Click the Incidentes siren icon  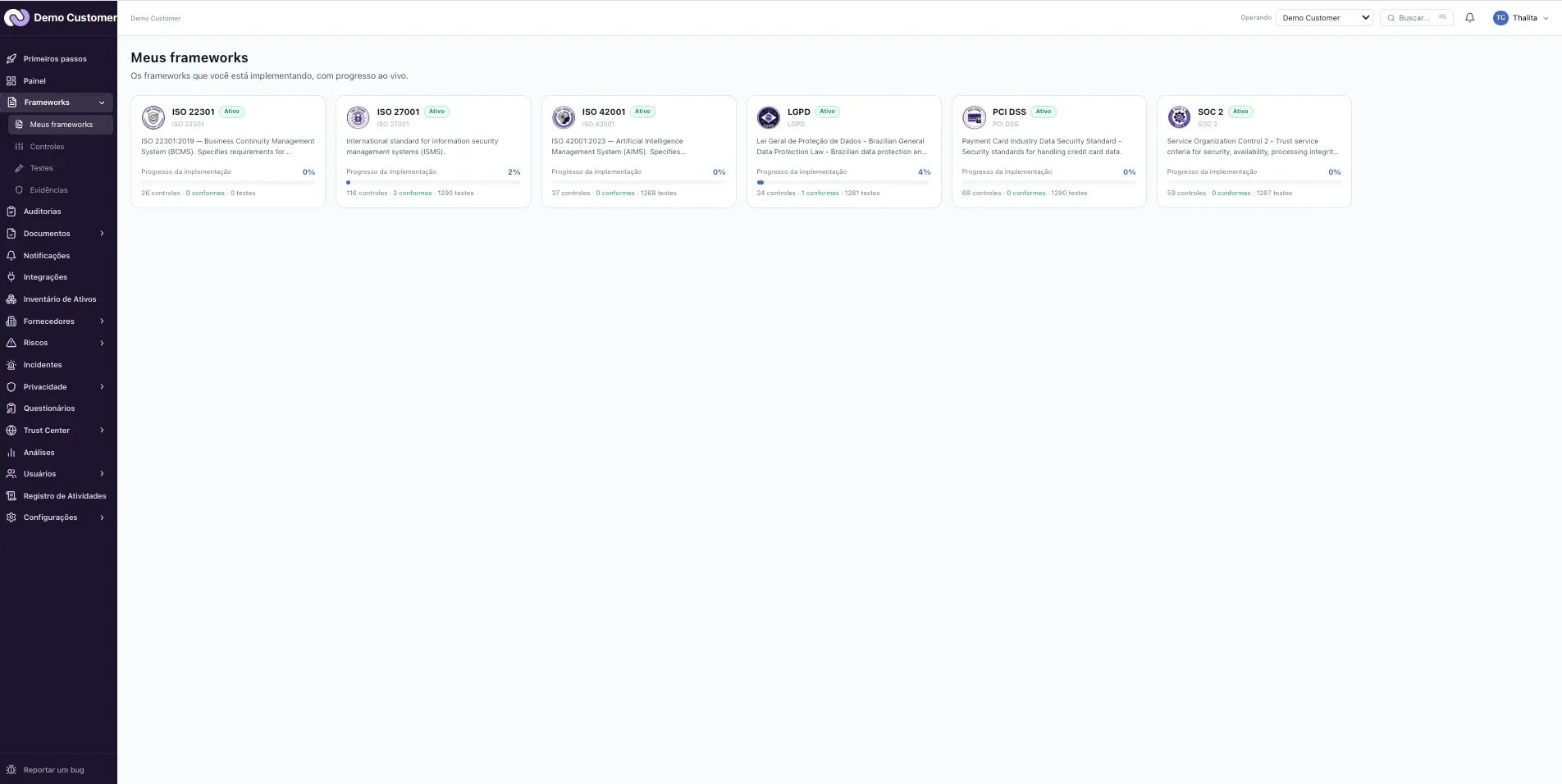[11, 365]
